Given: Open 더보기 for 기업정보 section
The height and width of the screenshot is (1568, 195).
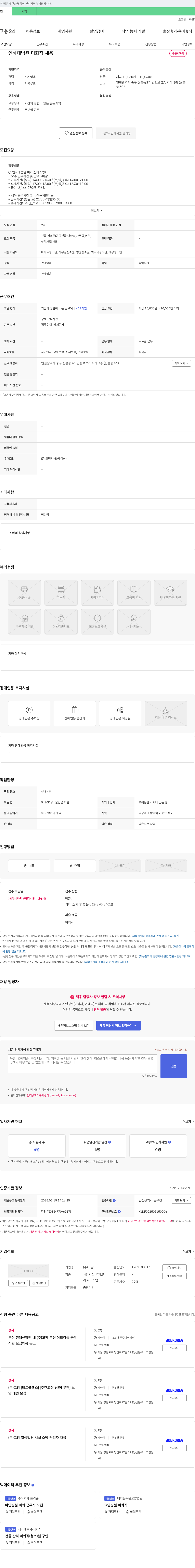Looking at the screenshot, I should tap(188, 1251).
